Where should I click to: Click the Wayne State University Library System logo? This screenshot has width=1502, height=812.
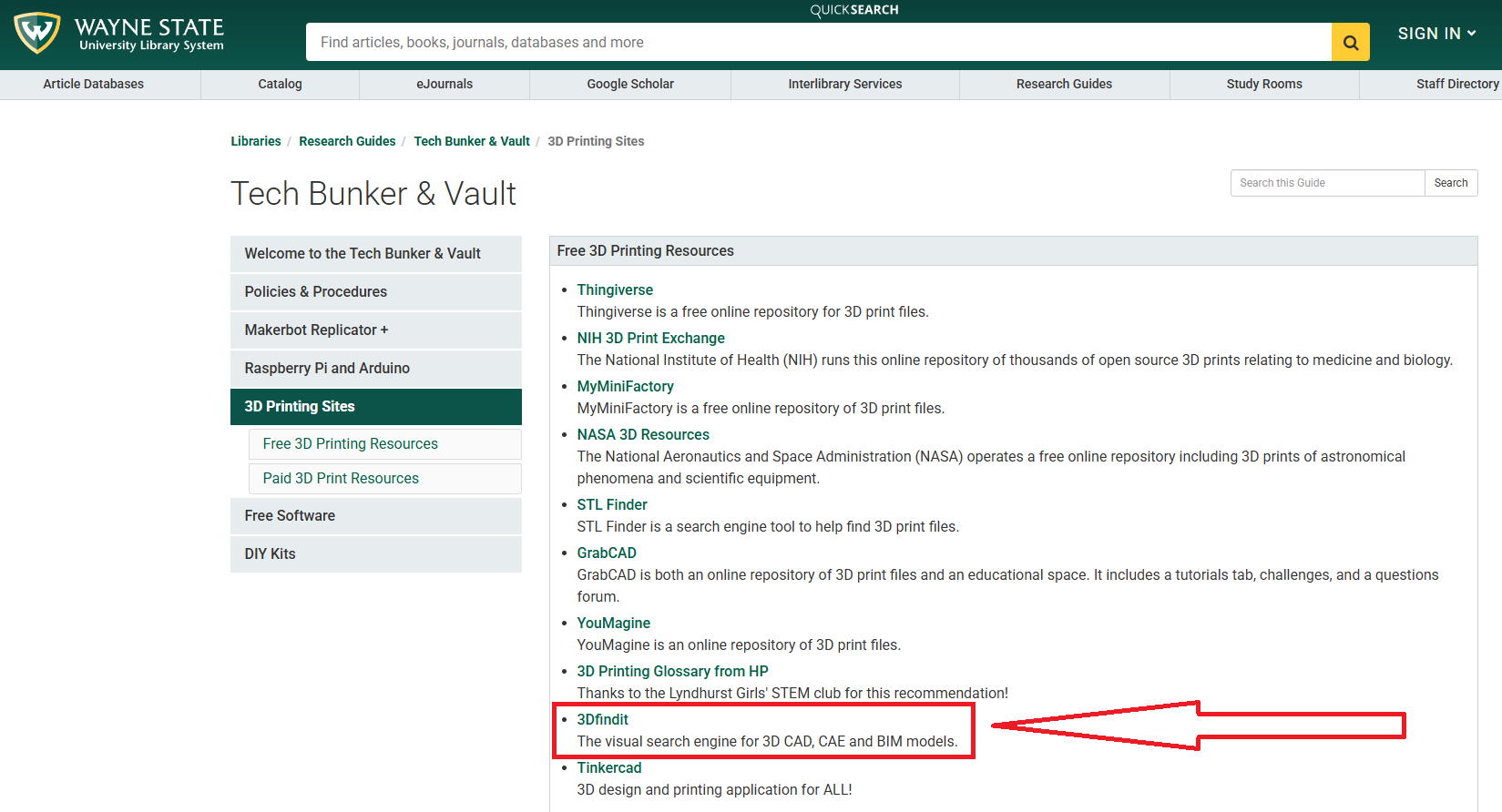[x=119, y=34]
